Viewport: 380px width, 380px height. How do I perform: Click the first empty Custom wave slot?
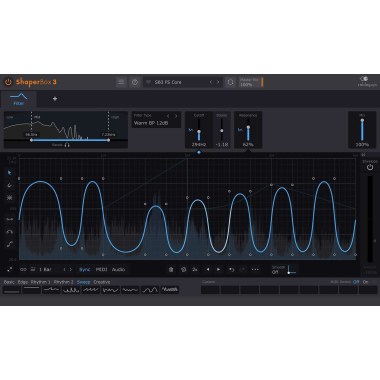click(210, 290)
